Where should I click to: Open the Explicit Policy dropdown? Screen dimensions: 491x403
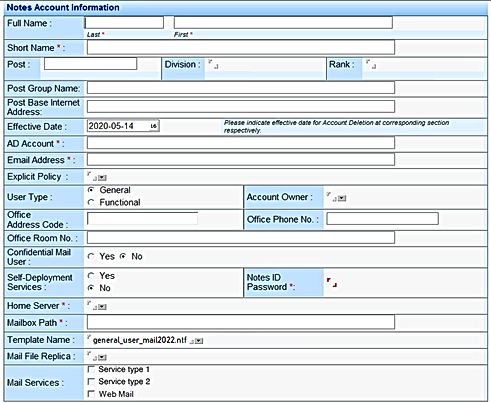click(x=102, y=178)
